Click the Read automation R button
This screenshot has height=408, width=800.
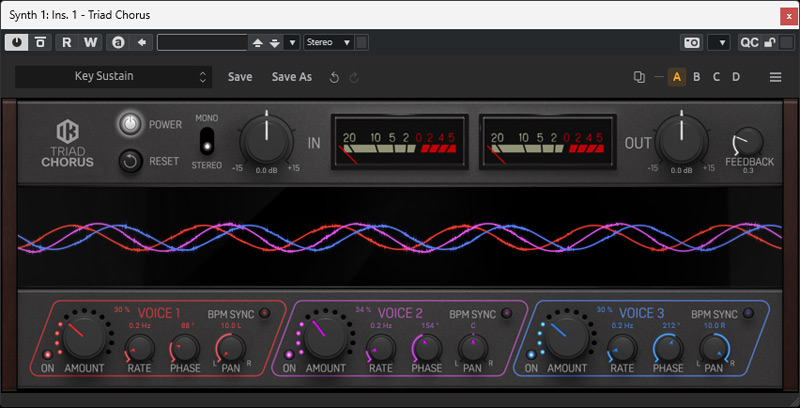(66, 42)
